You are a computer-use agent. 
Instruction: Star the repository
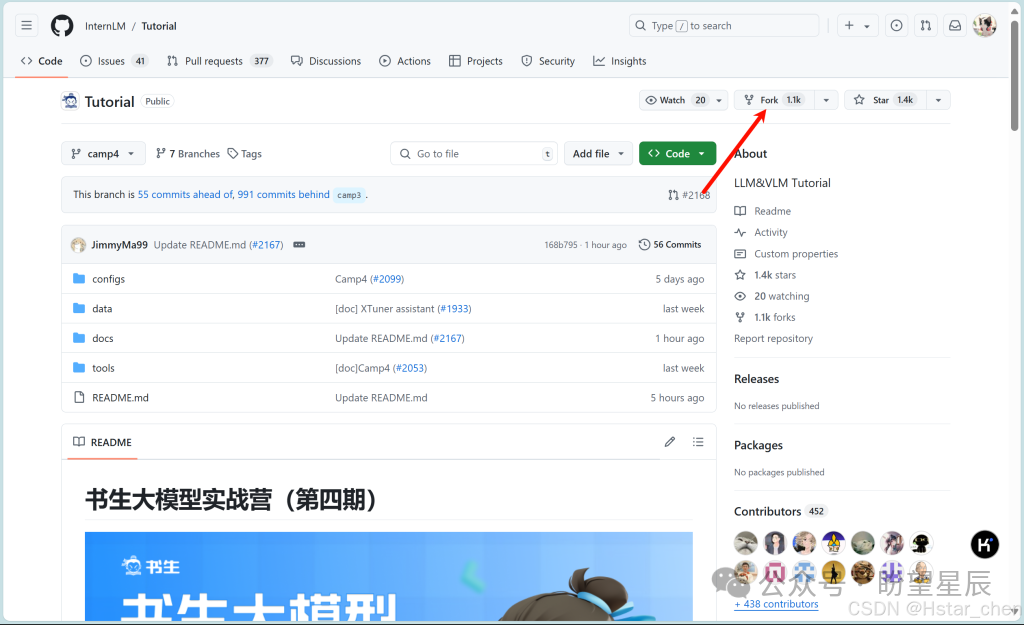click(x=885, y=100)
